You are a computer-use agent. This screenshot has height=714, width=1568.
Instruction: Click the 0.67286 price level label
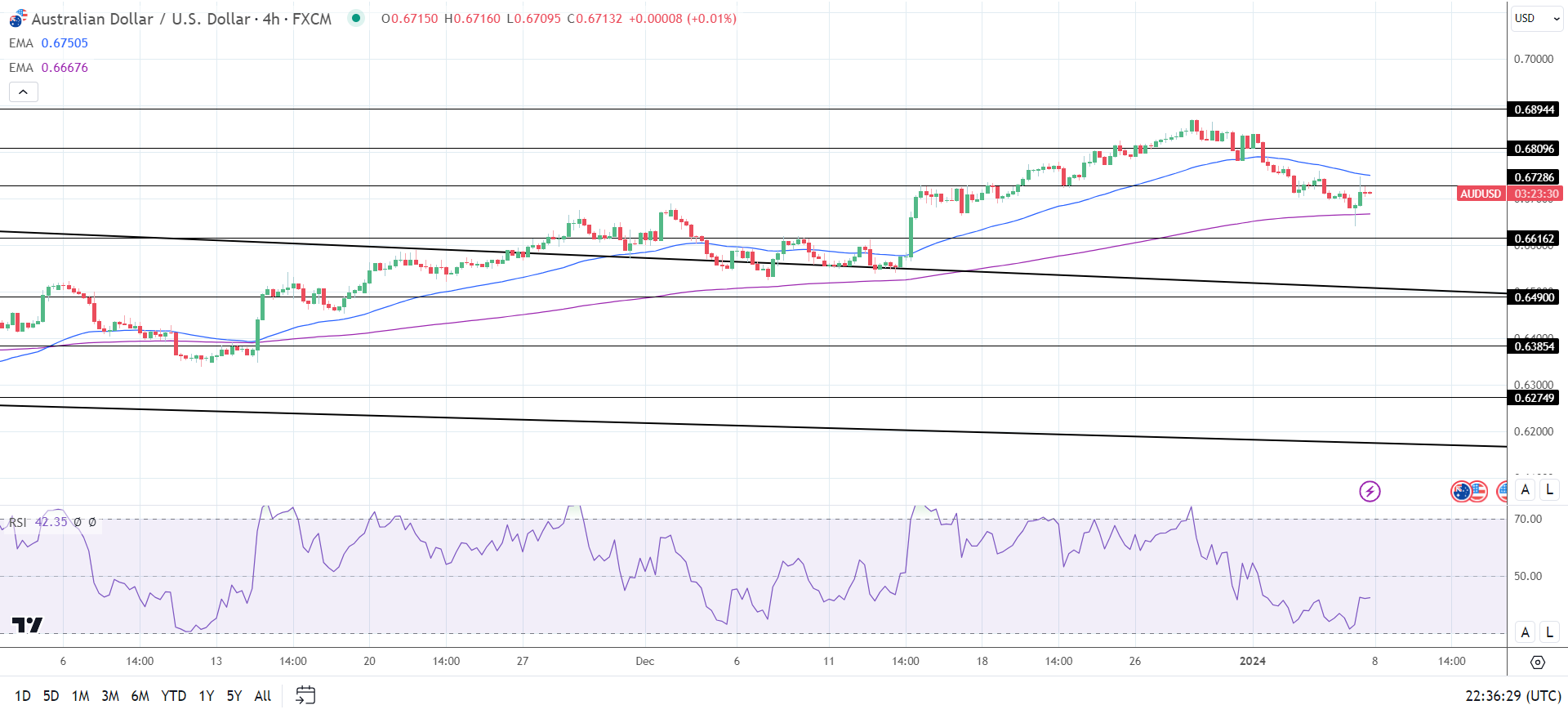[x=1534, y=177]
